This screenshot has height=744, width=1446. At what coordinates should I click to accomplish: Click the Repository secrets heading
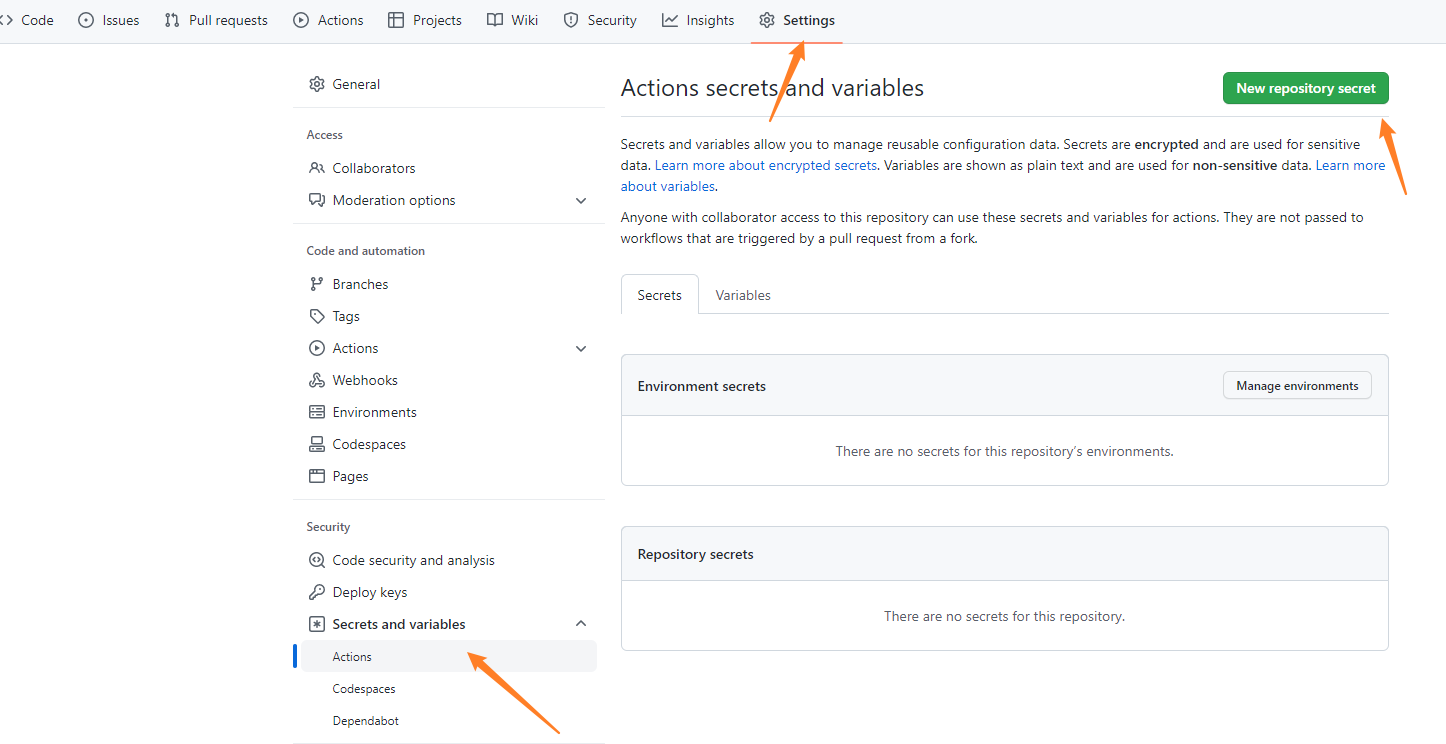click(696, 554)
